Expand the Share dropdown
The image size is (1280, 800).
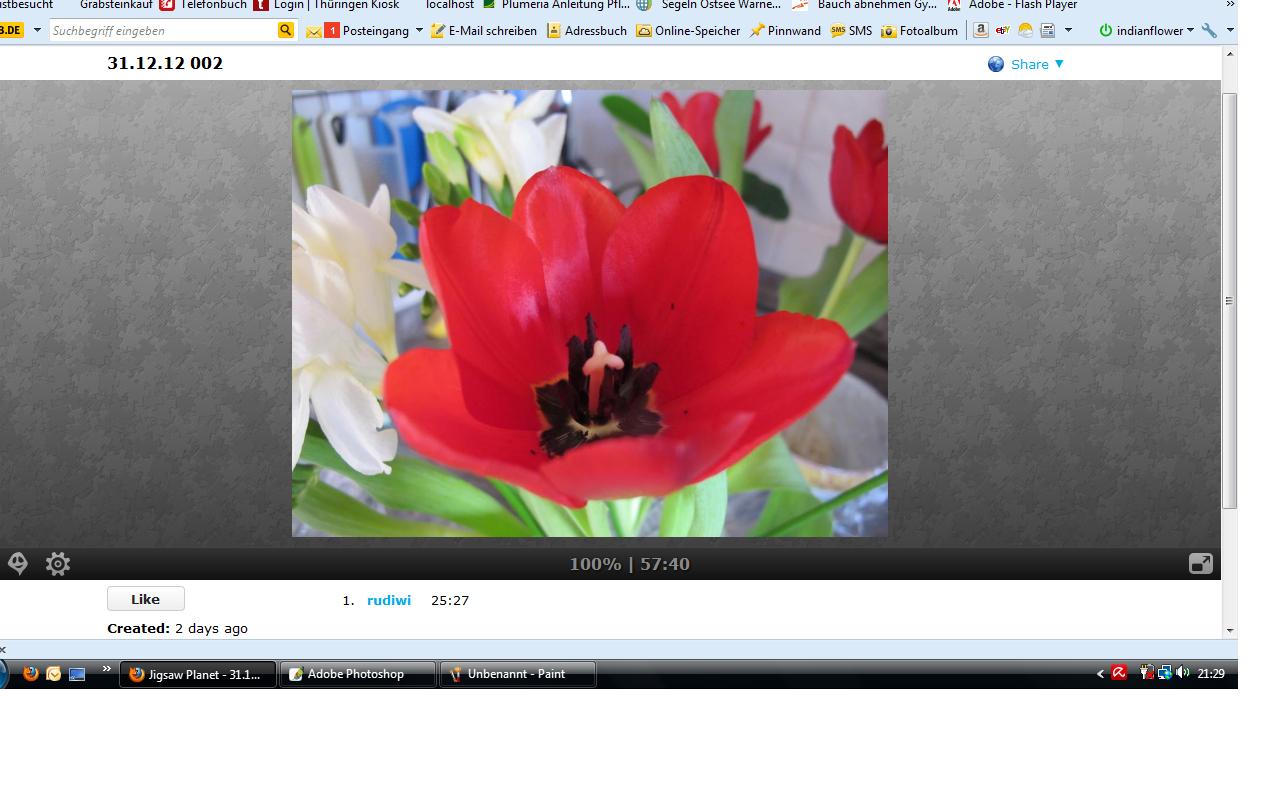(1037, 64)
